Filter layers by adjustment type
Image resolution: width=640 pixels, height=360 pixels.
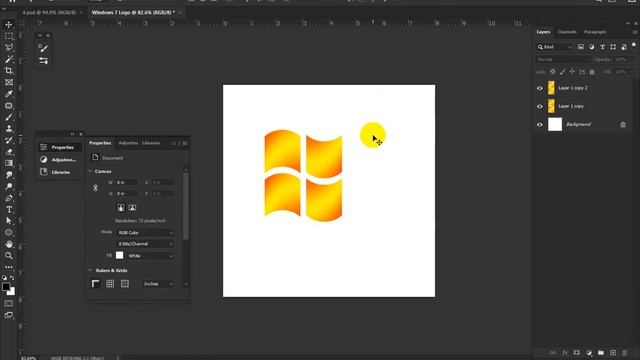(591, 47)
